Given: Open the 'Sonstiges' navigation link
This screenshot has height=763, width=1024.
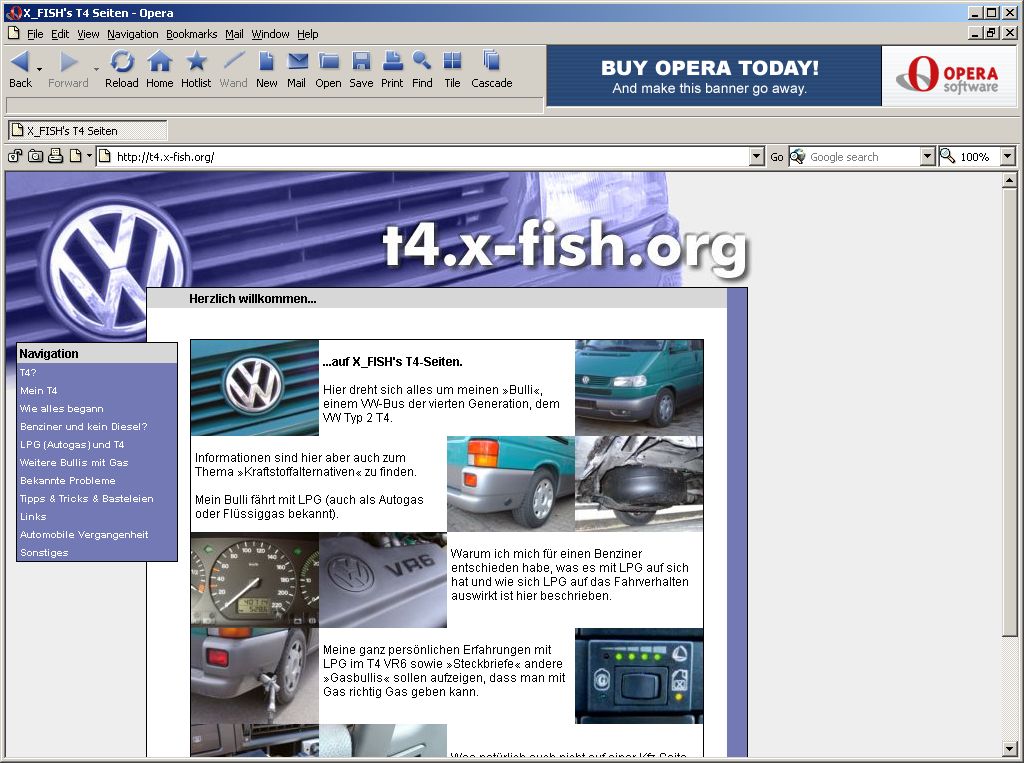Looking at the screenshot, I should pos(44,553).
